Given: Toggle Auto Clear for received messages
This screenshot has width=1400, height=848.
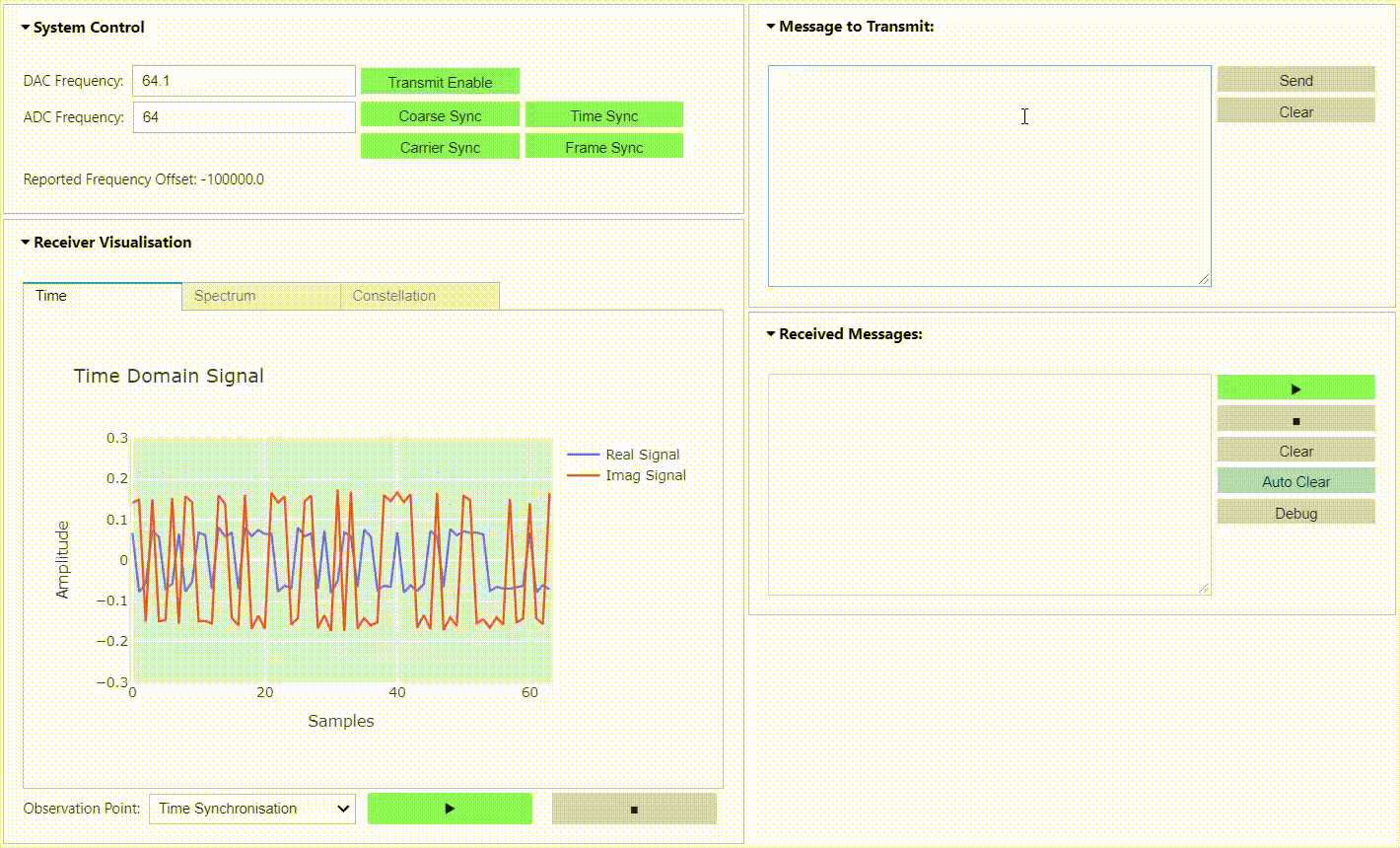Looking at the screenshot, I should pos(1295,481).
